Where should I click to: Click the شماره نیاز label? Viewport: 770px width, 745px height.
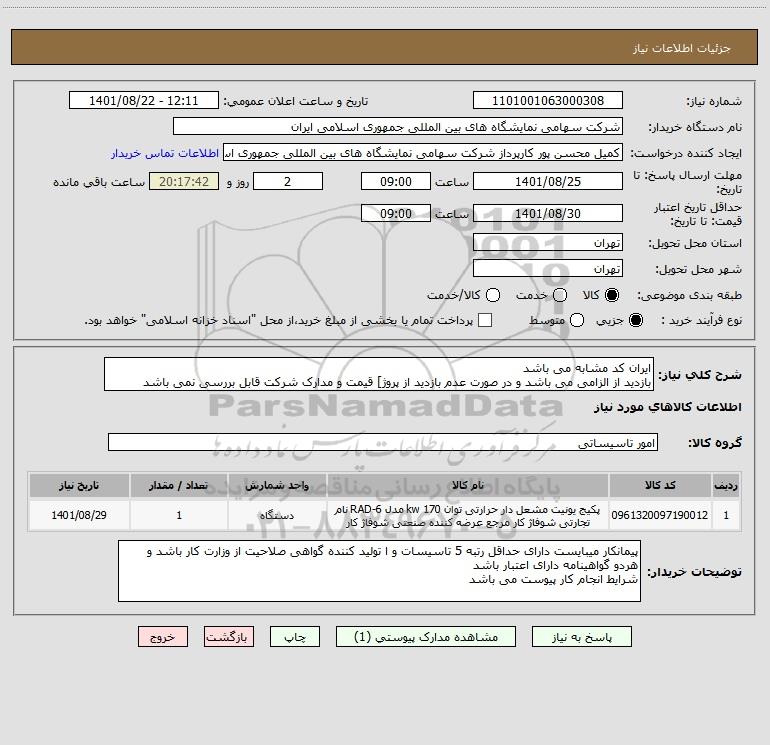point(714,101)
